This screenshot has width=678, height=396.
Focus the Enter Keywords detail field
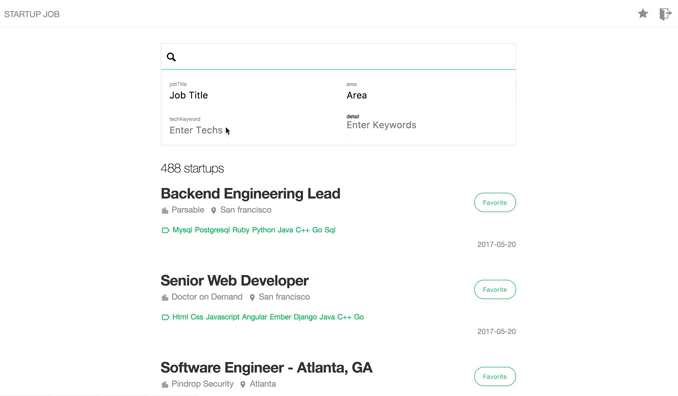[x=427, y=125]
